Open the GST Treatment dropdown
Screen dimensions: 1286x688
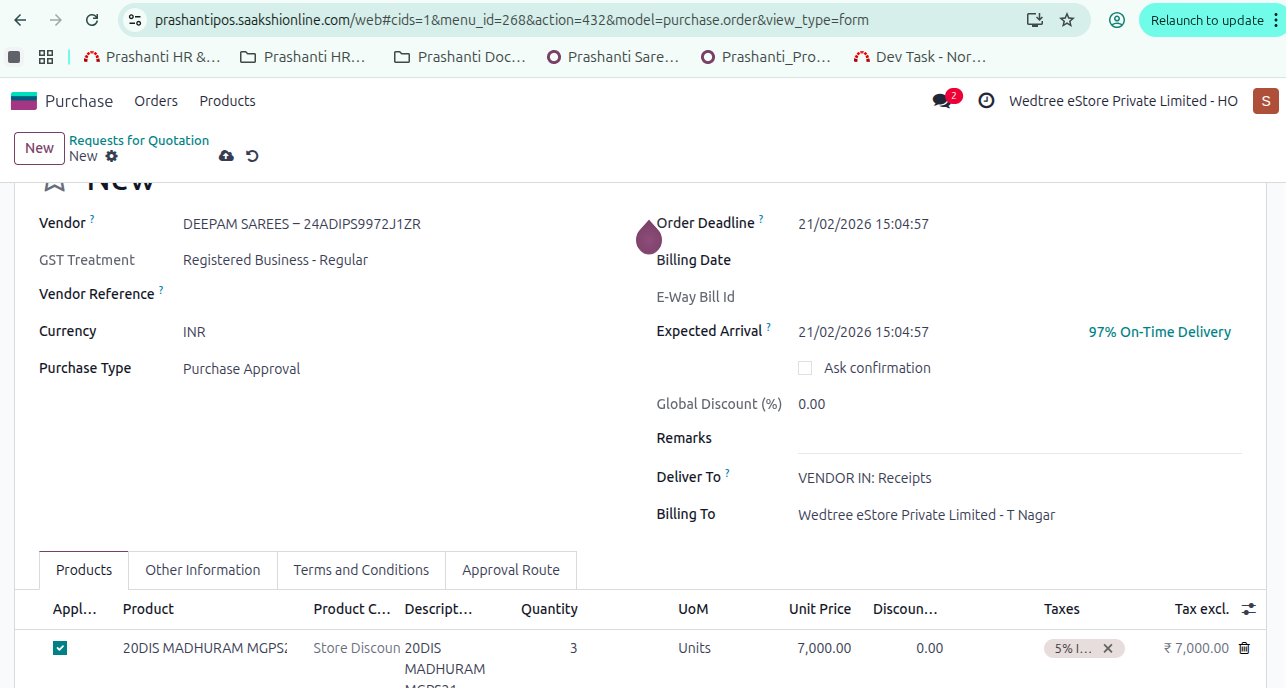pyautogui.click(x=400, y=260)
